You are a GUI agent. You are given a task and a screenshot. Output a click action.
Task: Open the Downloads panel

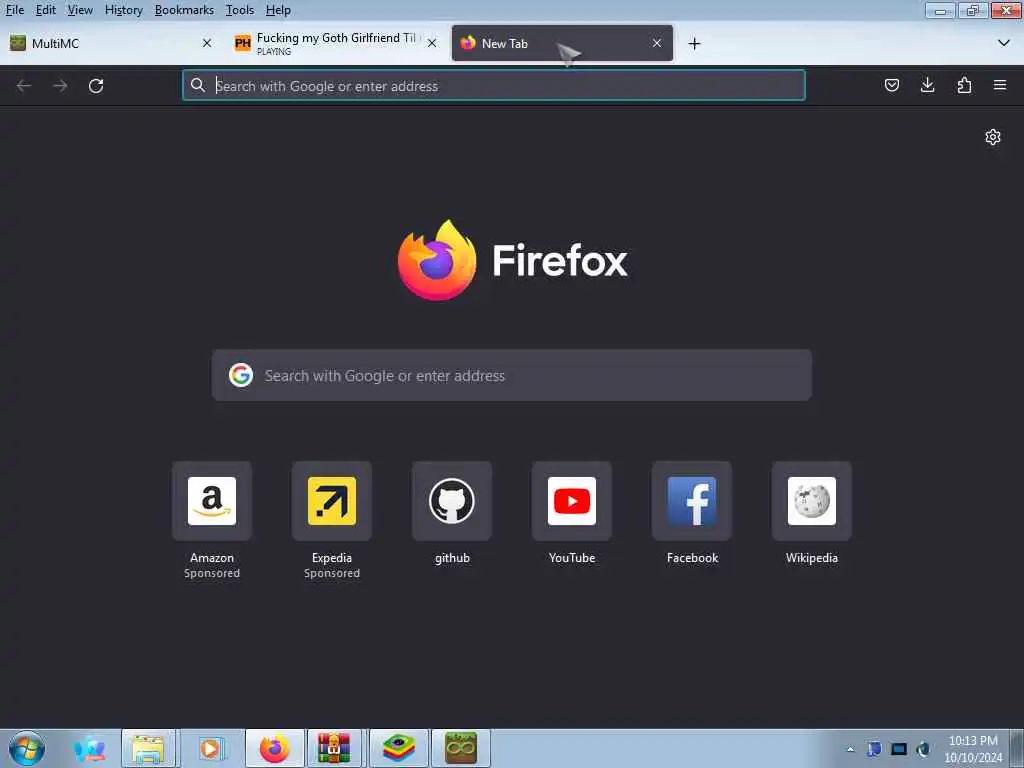tap(927, 85)
